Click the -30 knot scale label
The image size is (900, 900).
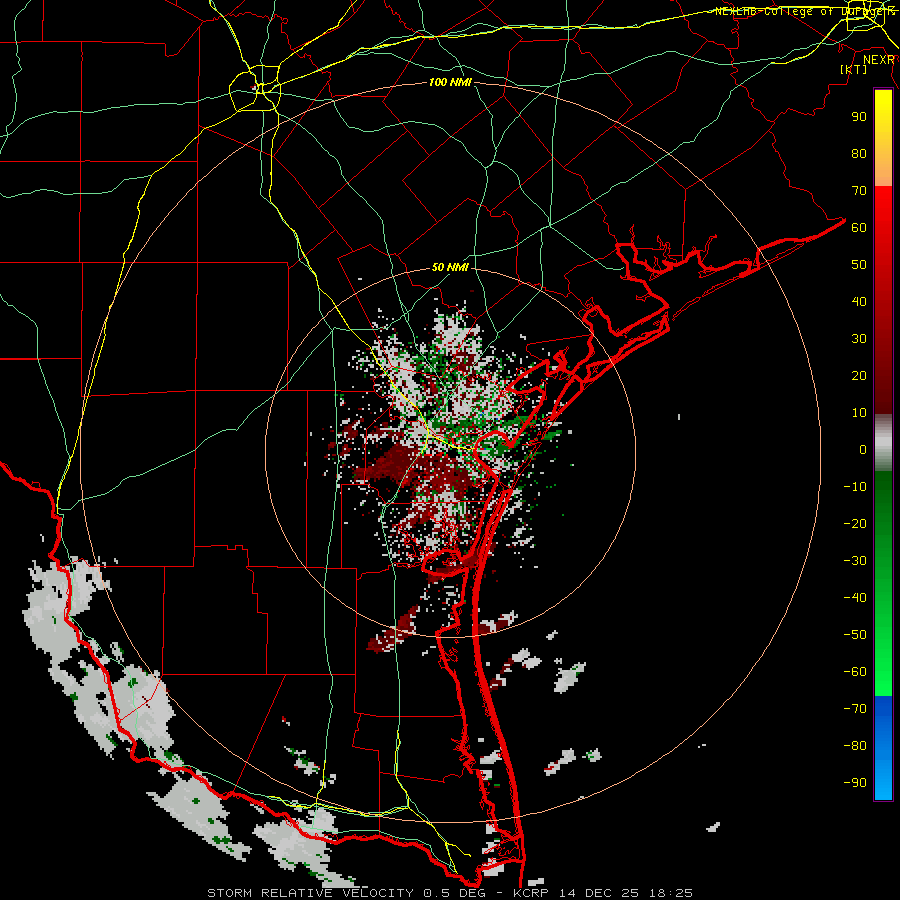pyautogui.click(x=855, y=561)
